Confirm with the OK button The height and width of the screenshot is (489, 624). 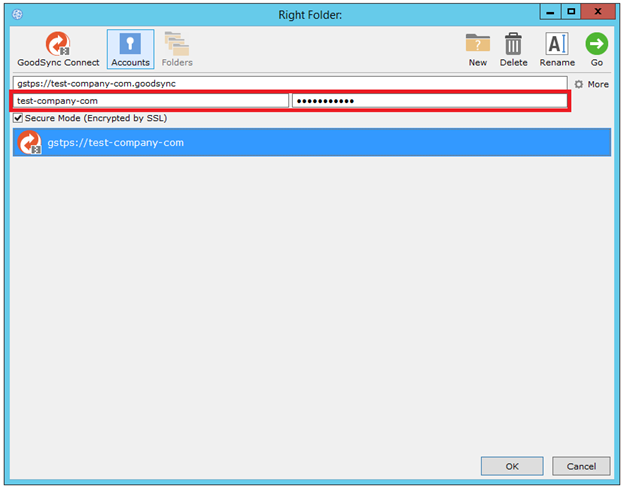click(512, 466)
